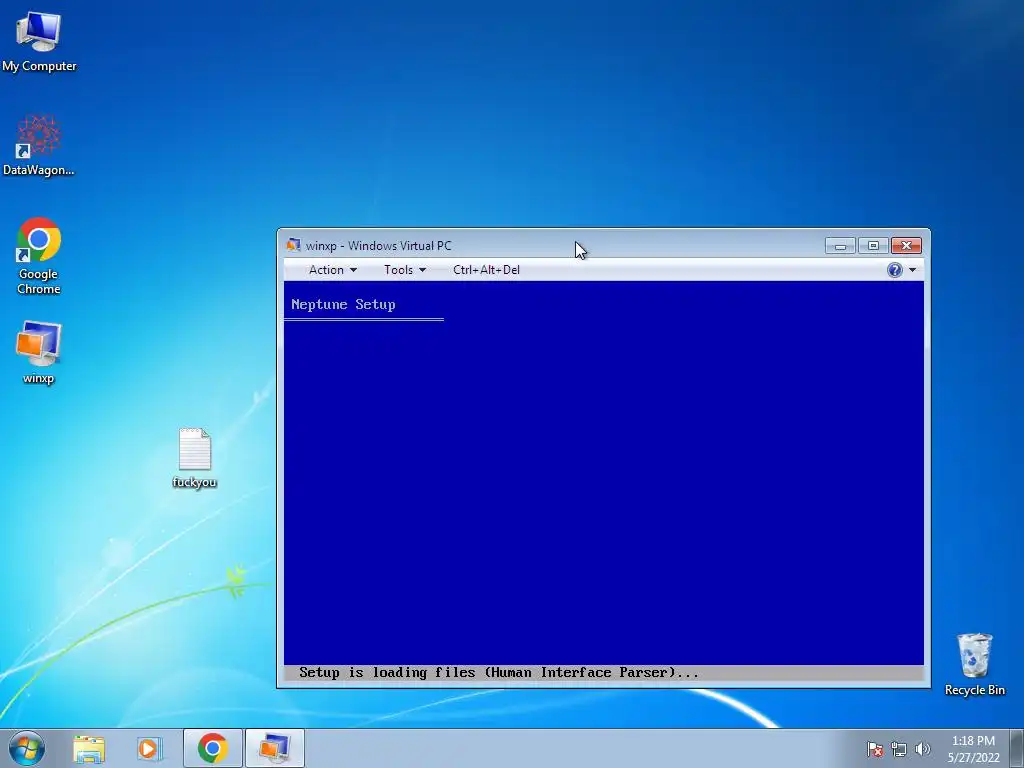
Task: Click the 'winxp - Windows Virtual PC' title text
Action: (378, 246)
